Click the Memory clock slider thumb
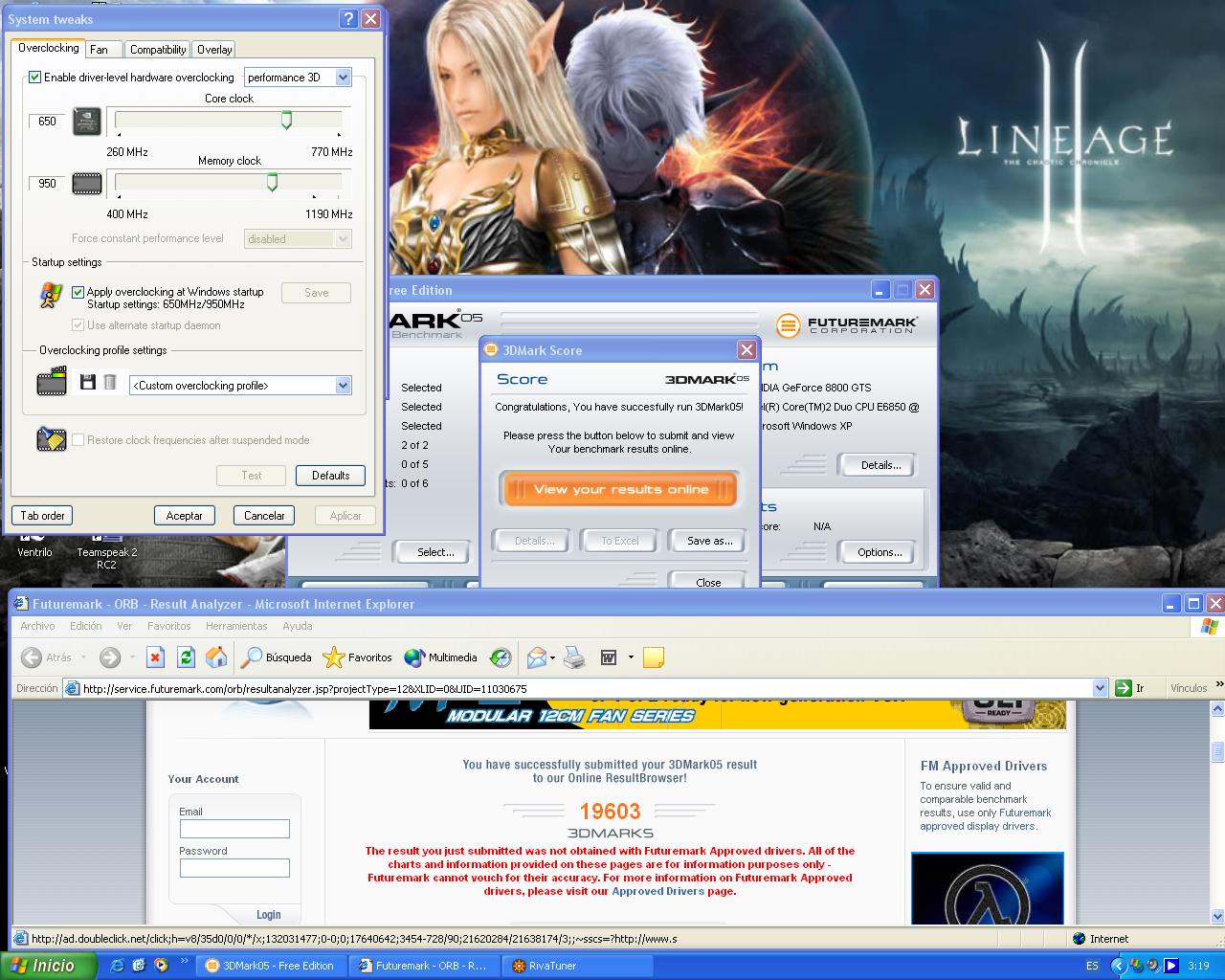 click(x=272, y=182)
